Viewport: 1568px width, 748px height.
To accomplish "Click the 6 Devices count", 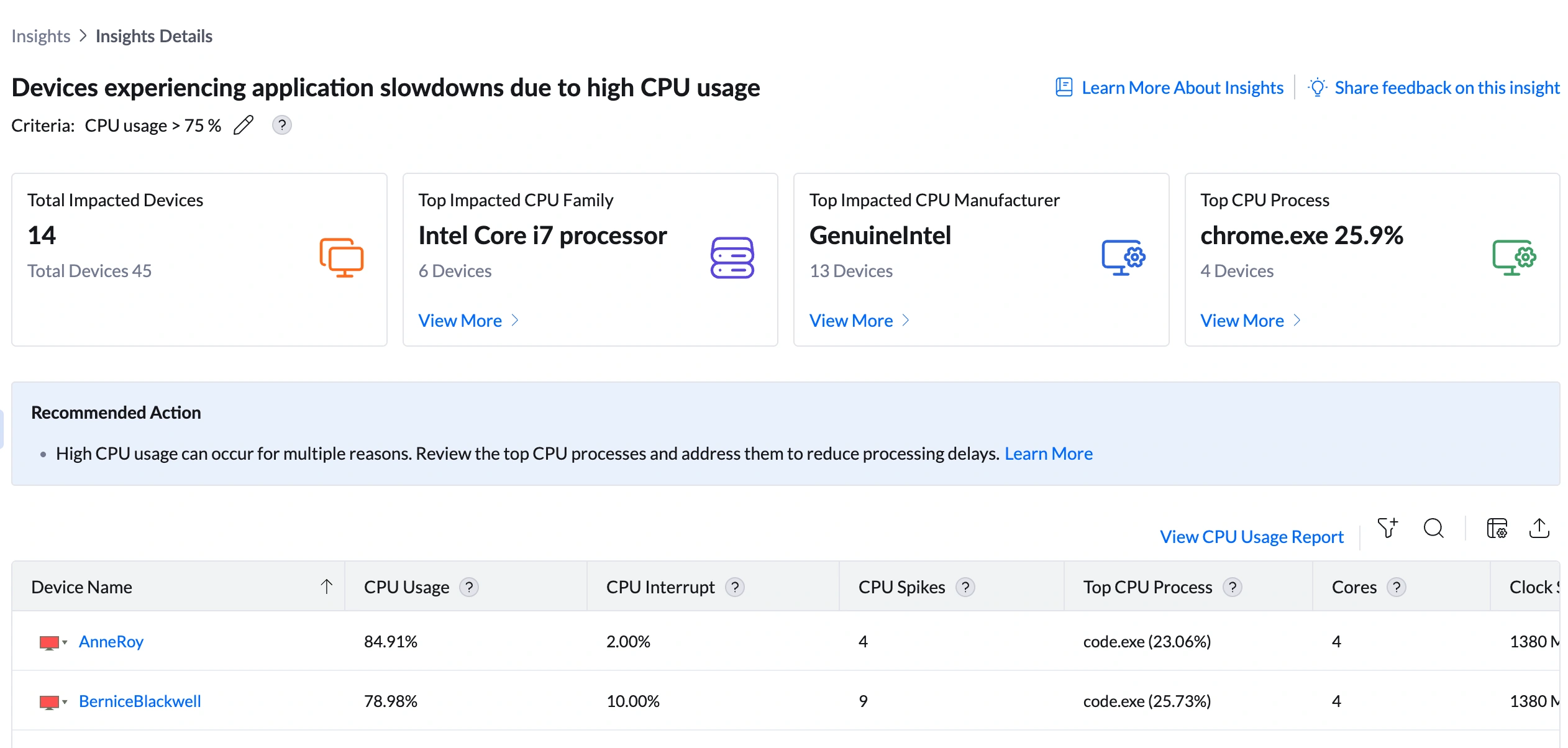I will (455, 271).
